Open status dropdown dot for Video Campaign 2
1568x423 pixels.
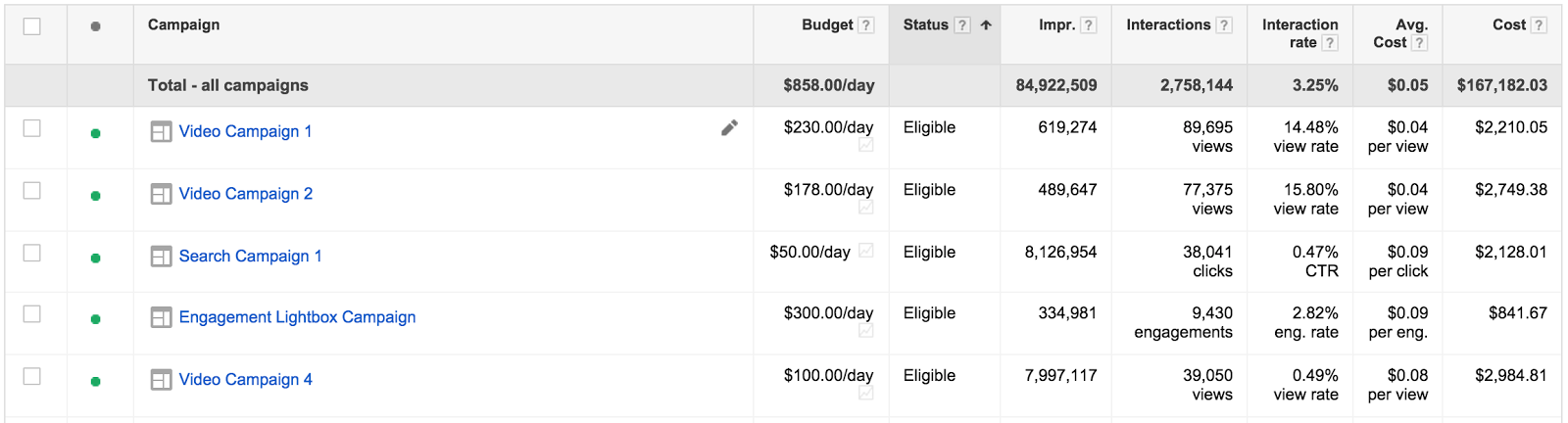[95, 196]
